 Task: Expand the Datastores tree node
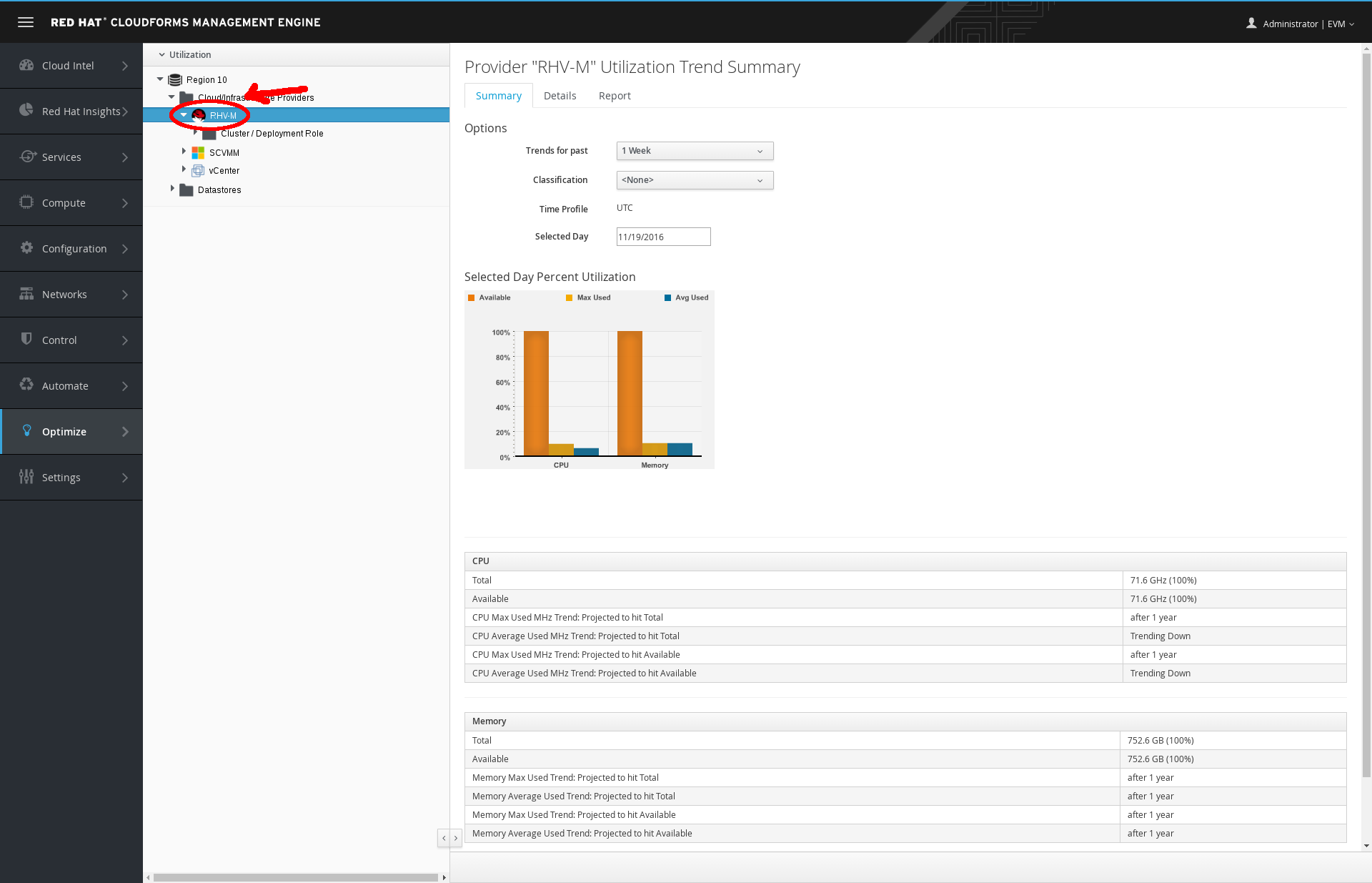tap(172, 189)
